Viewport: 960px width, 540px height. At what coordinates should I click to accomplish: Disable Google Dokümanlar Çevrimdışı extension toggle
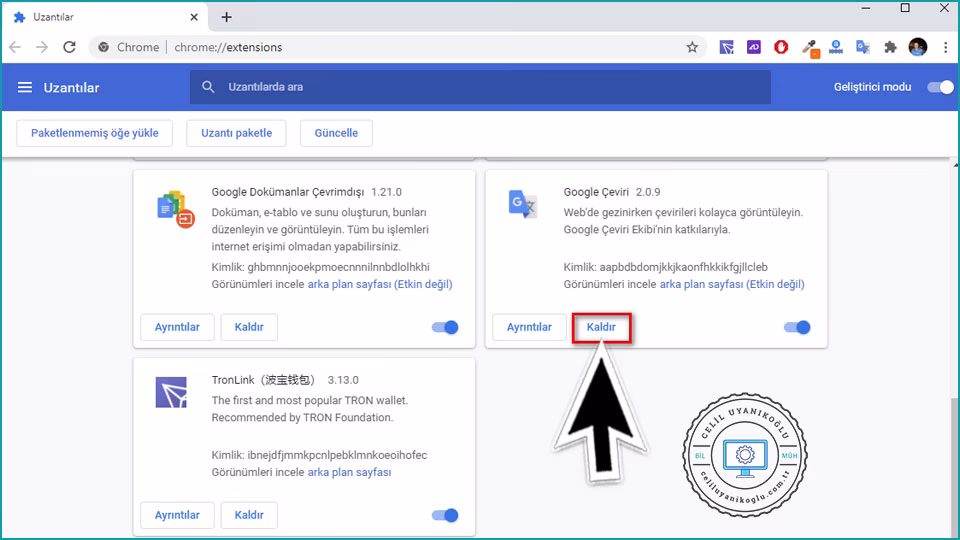point(445,327)
